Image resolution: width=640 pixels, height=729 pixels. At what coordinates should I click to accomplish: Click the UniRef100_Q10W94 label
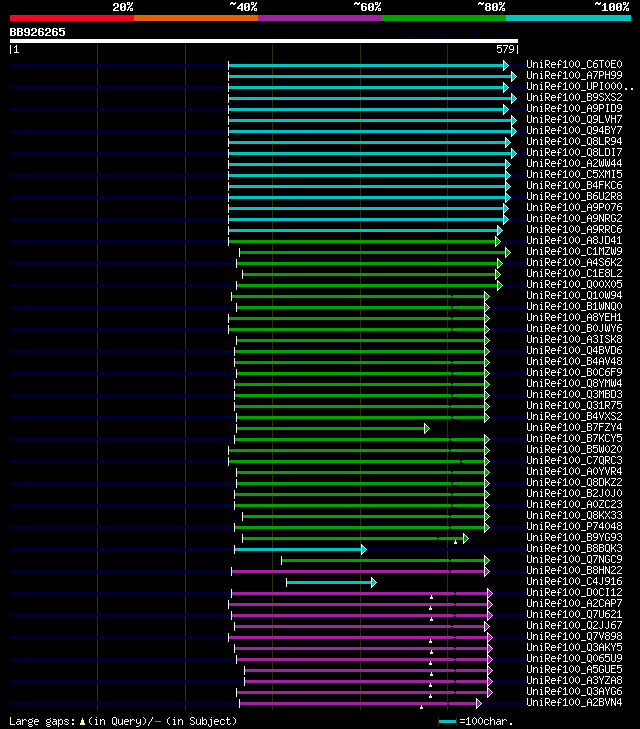coord(574,296)
